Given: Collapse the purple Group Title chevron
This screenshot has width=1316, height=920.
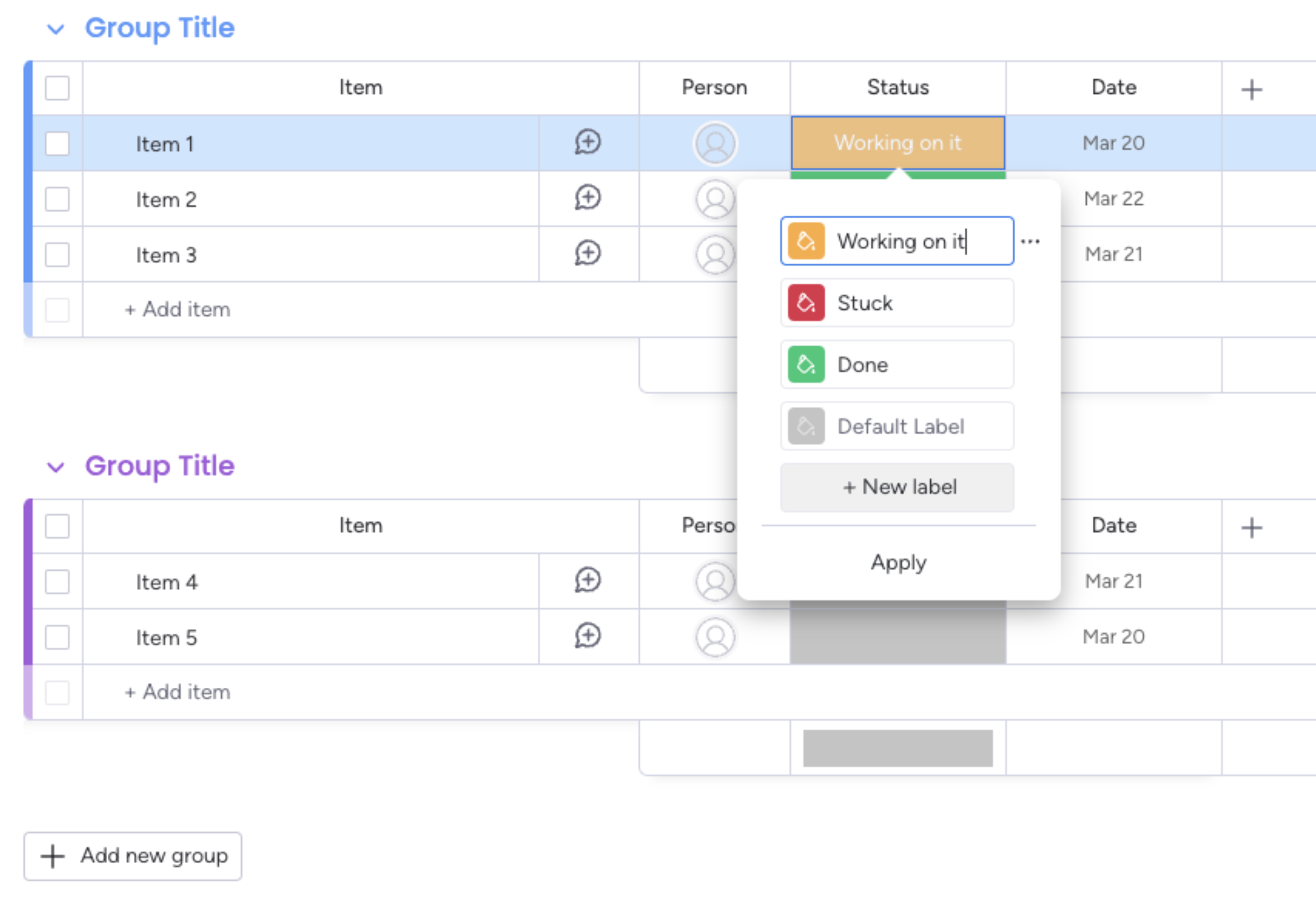Looking at the screenshot, I should [x=56, y=467].
